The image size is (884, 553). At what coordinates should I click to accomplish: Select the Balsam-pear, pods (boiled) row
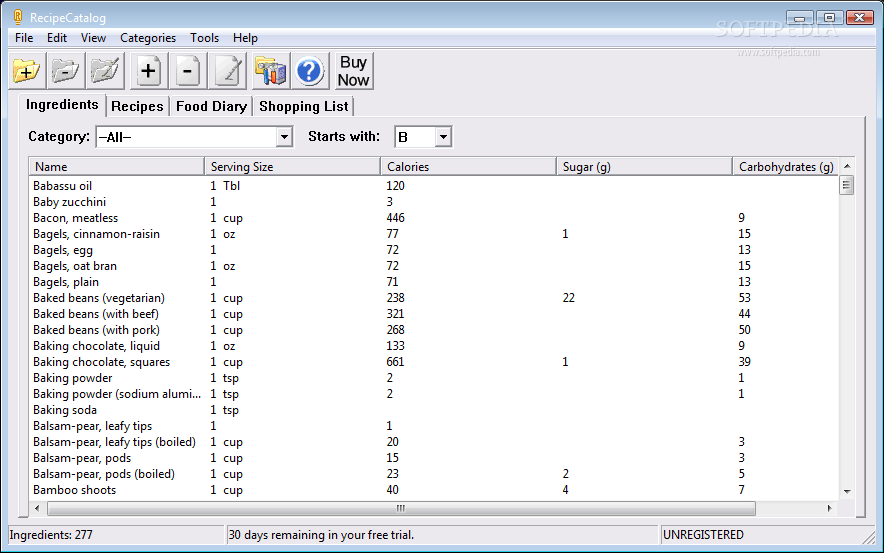point(434,474)
